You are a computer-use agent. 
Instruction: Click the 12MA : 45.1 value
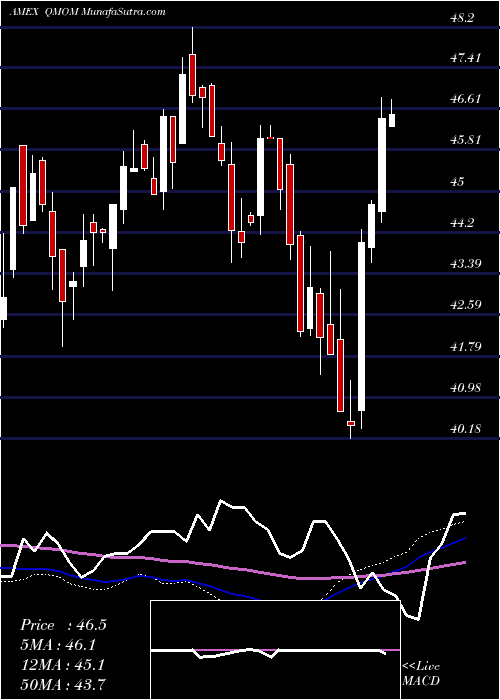click(62, 665)
